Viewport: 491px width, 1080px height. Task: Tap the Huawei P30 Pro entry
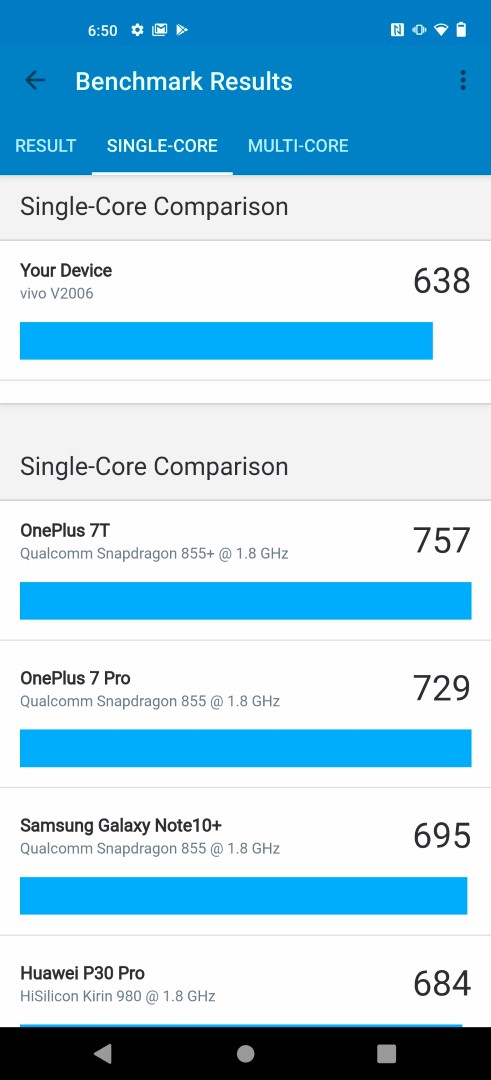point(245,982)
